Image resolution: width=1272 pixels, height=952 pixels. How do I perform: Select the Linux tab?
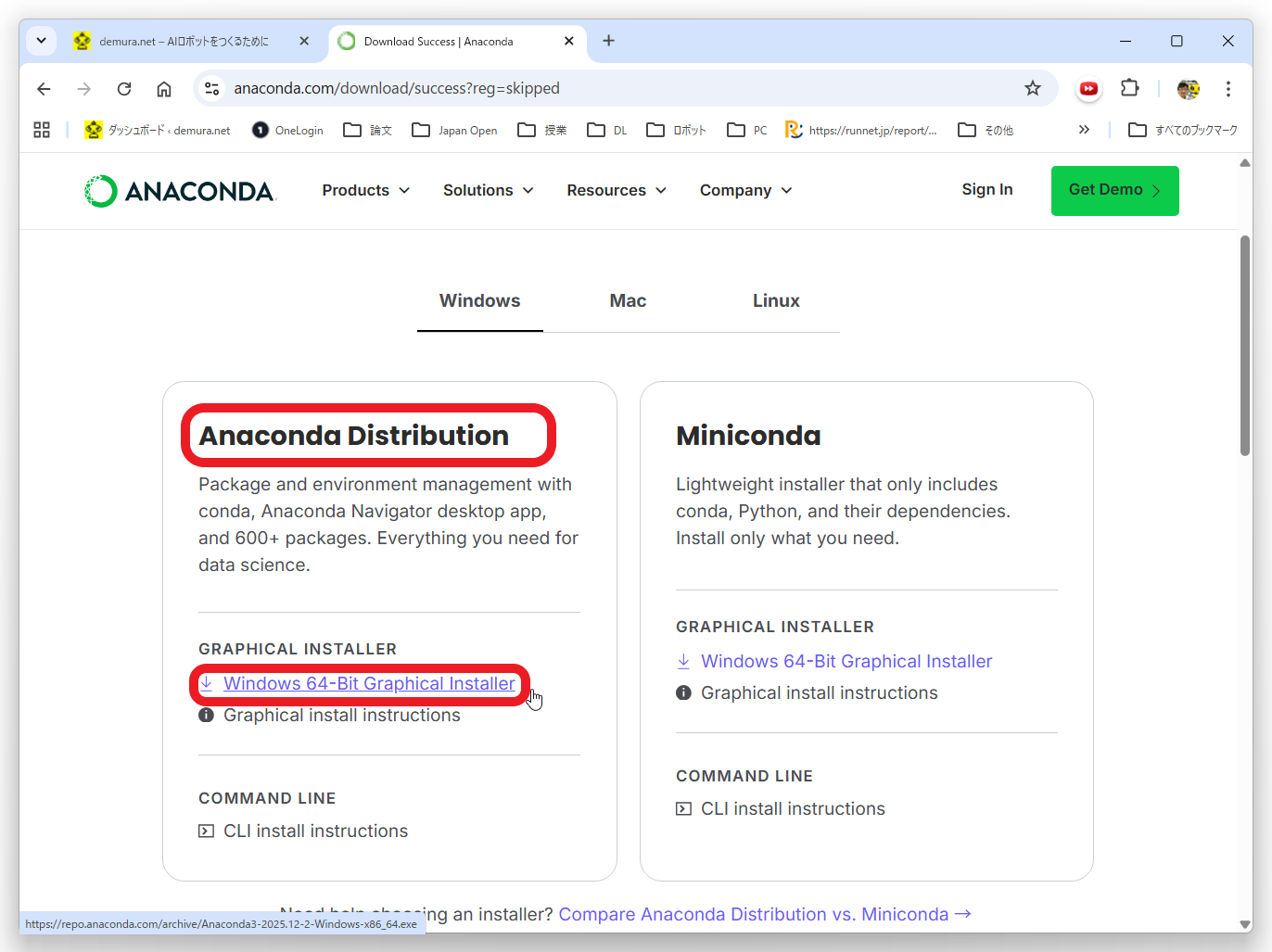776,301
